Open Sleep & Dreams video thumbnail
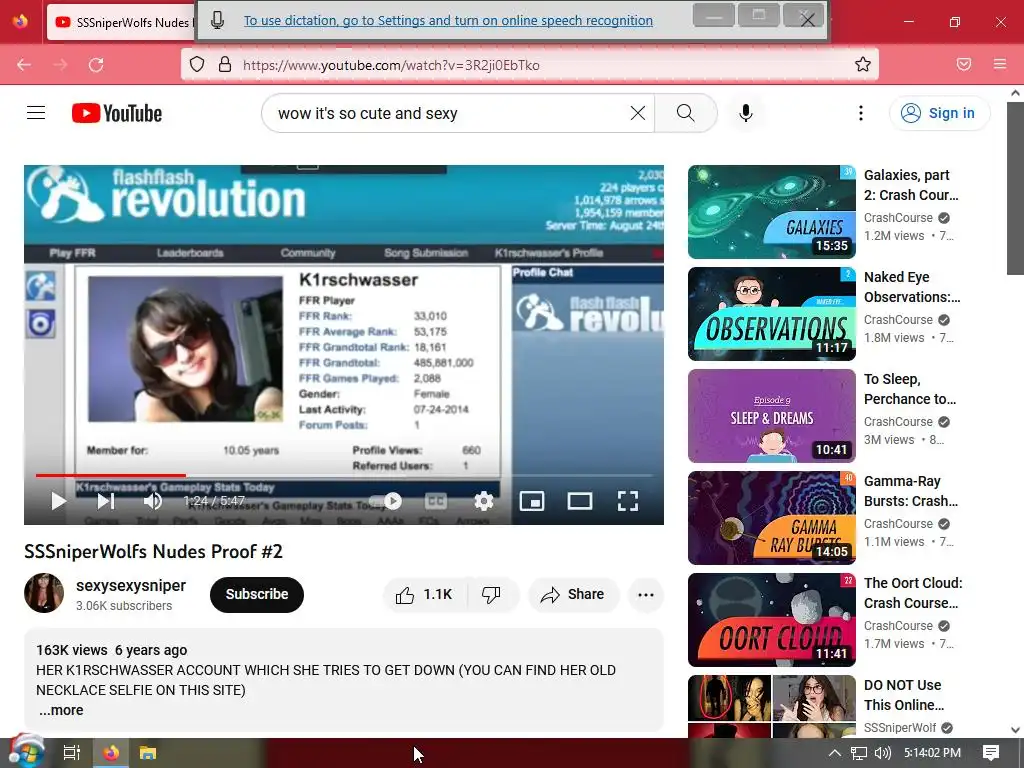Viewport: 1024px width, 768px height. click(772, 416)
